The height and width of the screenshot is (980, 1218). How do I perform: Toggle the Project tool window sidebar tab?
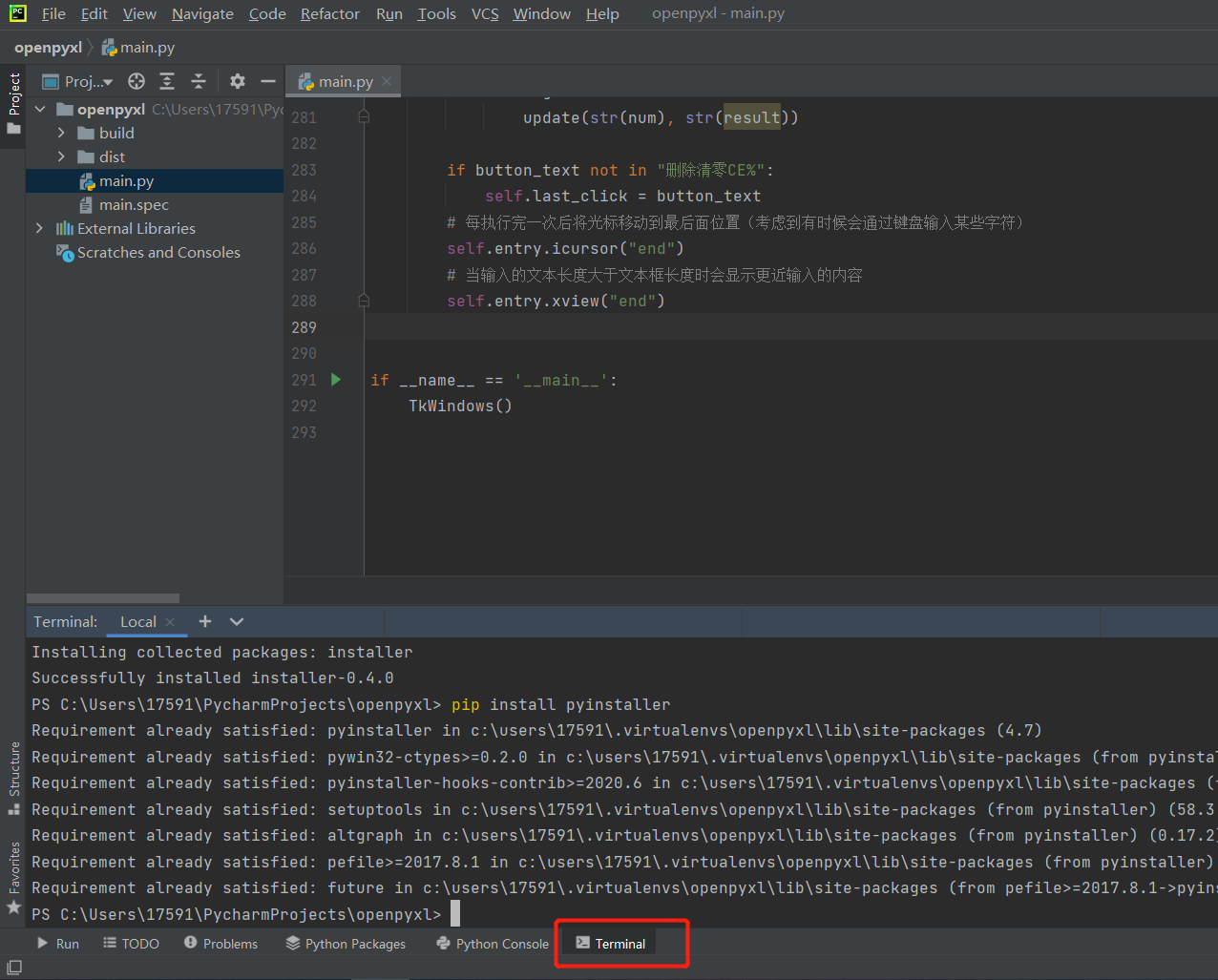(13, 103)
